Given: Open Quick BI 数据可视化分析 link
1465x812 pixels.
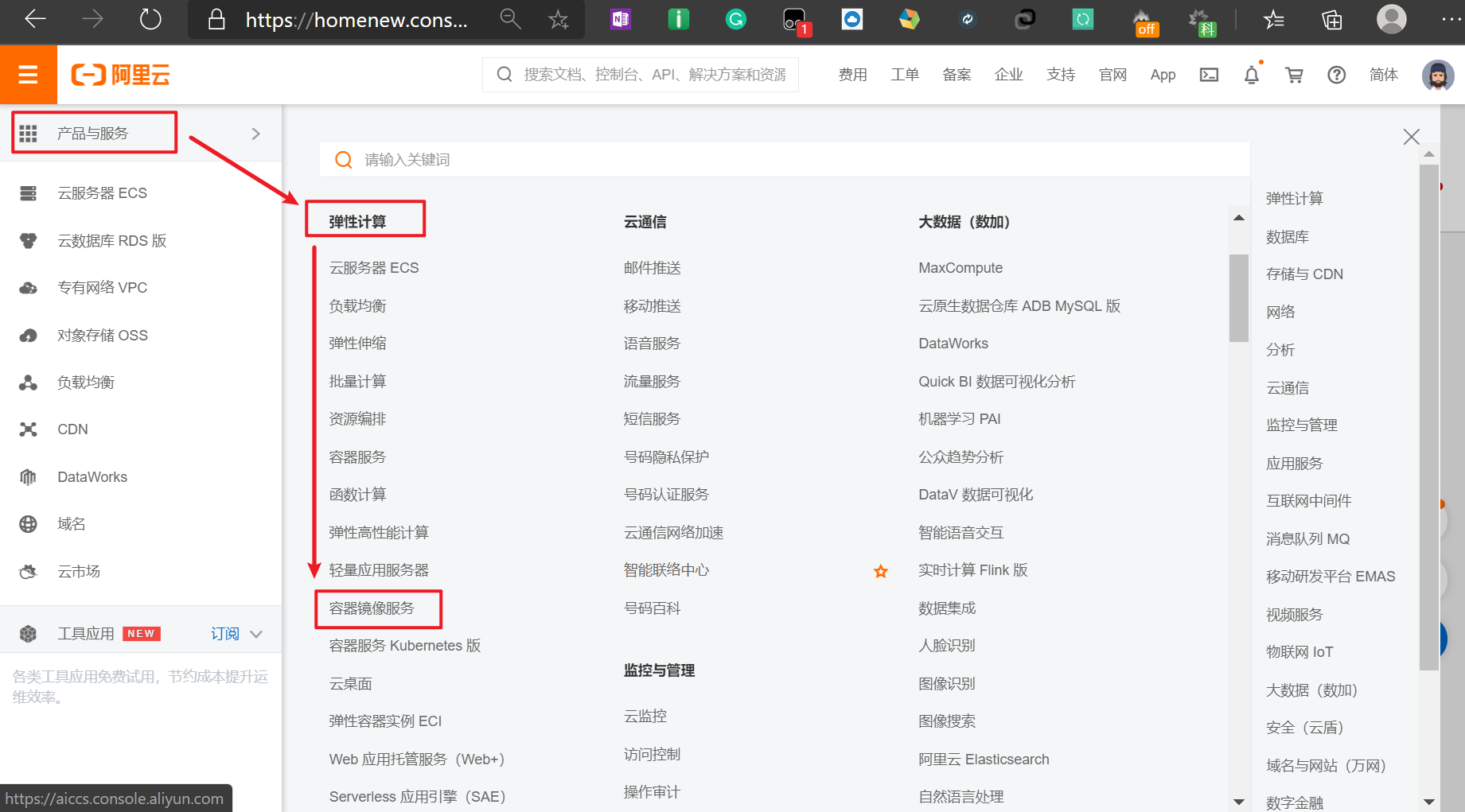Looking at the screenshot, I should pos(996,382).
